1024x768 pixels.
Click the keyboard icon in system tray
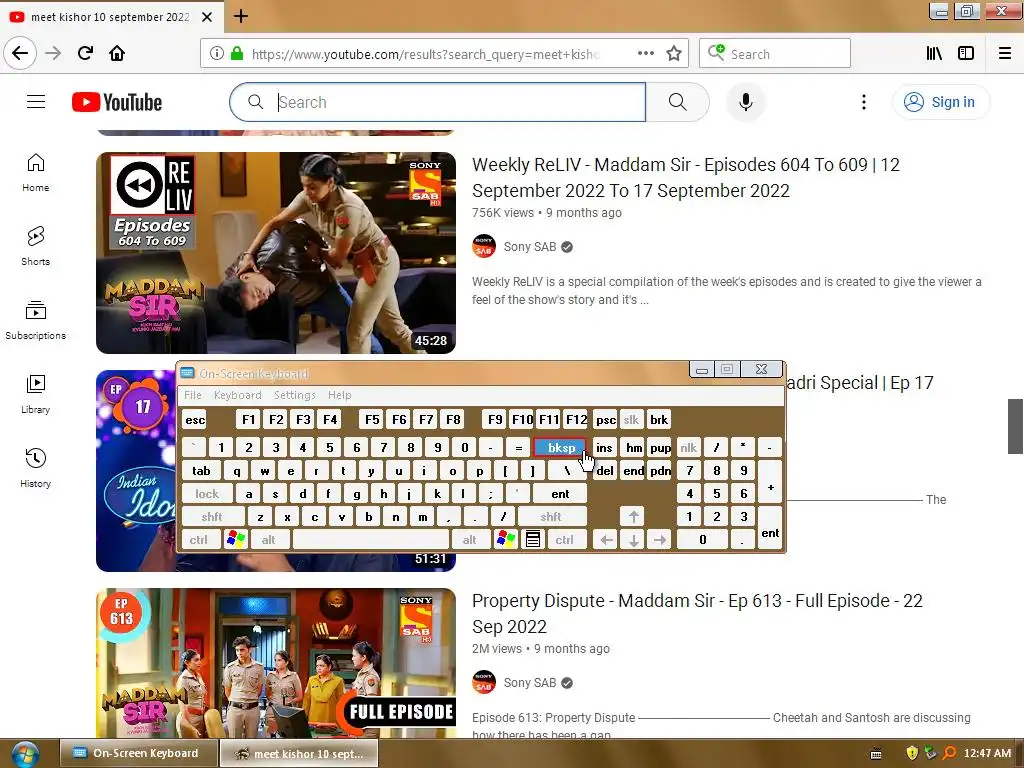(876, 754)
